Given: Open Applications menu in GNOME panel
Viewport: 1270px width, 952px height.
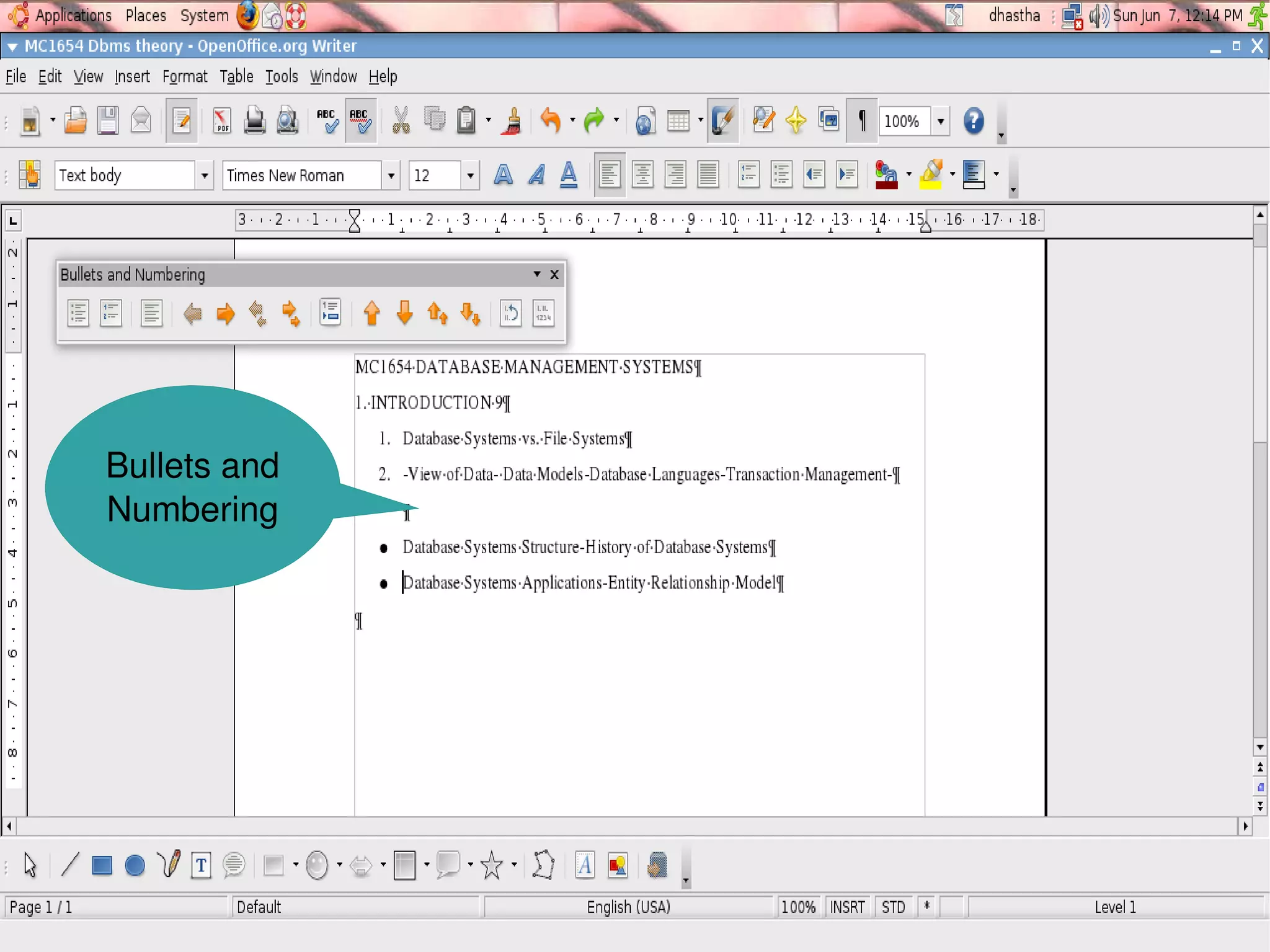Looking at the screenshot, I should (x=73, y=16).
